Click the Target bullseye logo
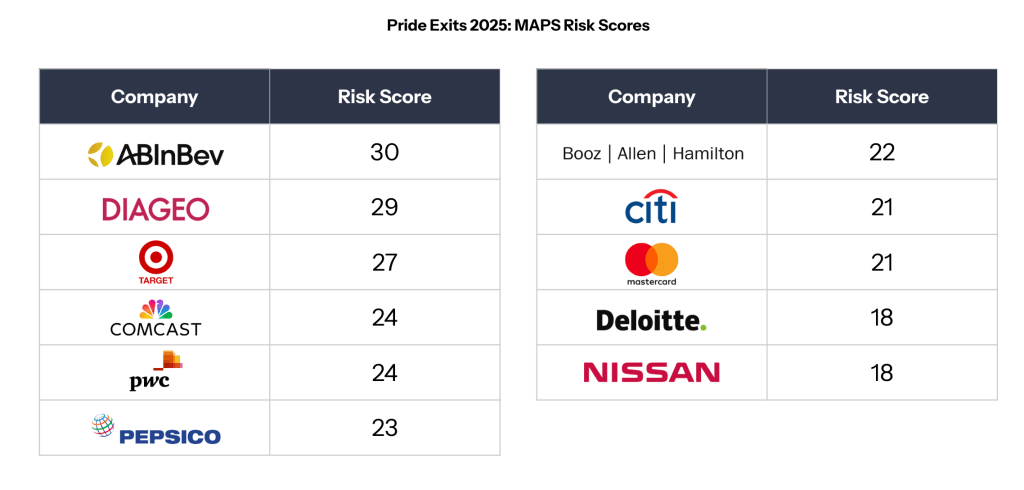Viewport: 1024px width, 490px height. coord(155,264)
